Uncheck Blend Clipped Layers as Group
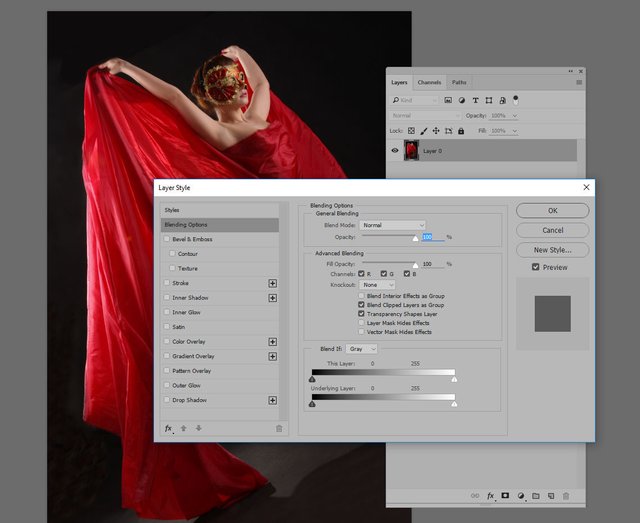 pyautogui.click(x=362, y=305)
